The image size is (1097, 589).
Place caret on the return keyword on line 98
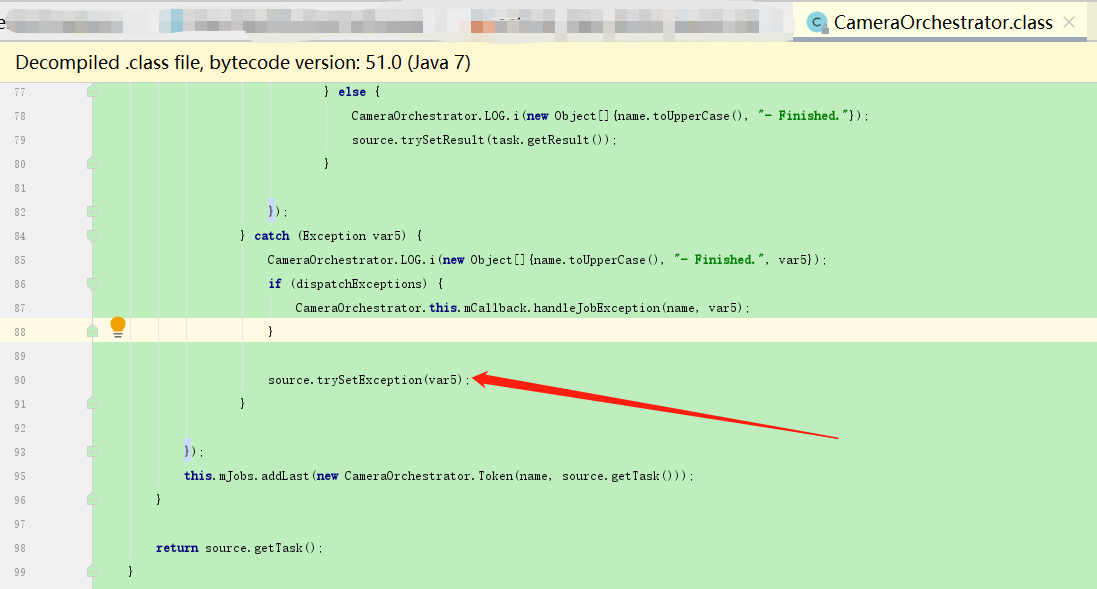pyautogui.click(x=176, y=547)
